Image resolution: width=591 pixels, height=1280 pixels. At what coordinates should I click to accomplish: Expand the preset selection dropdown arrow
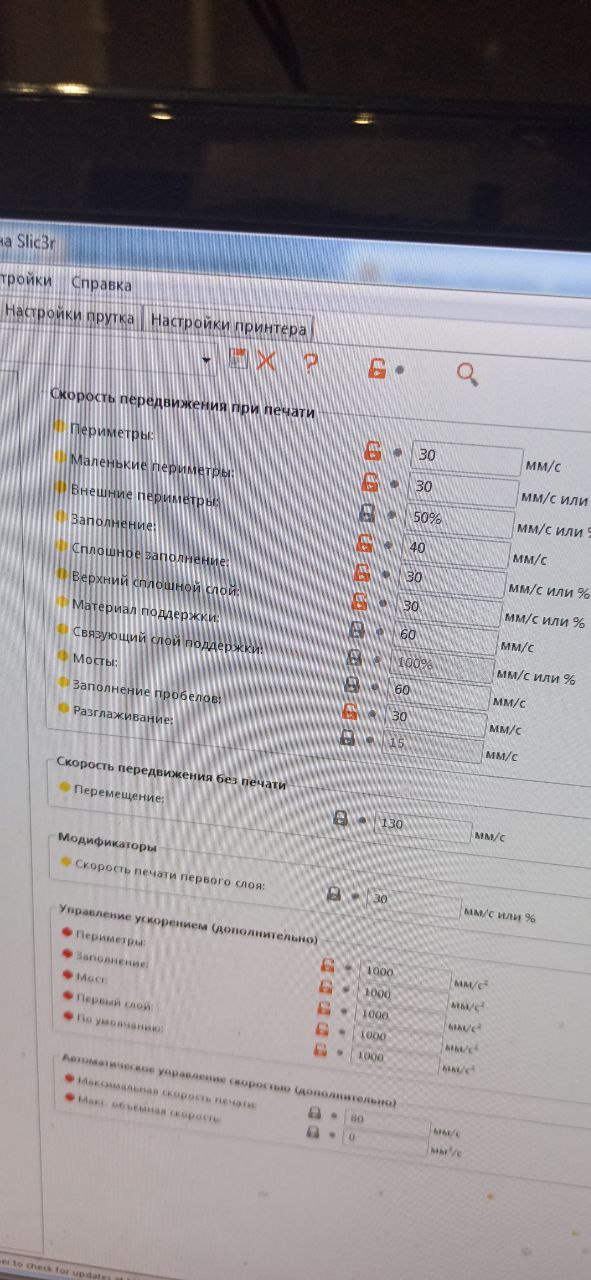point(207,359)
